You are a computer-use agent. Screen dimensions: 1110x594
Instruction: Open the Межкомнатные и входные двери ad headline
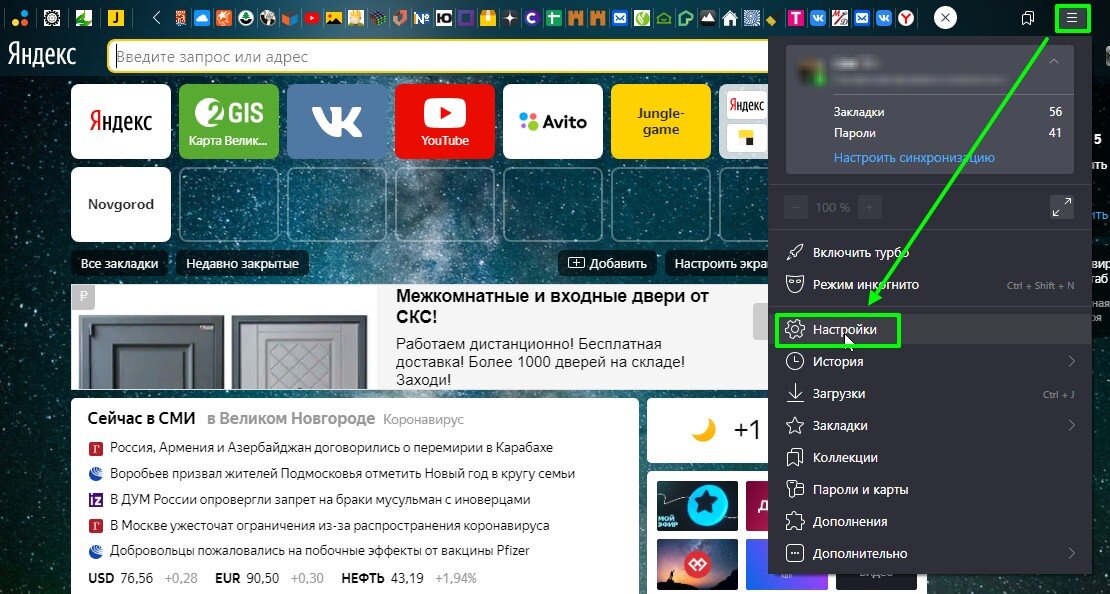tap(552, 306)
